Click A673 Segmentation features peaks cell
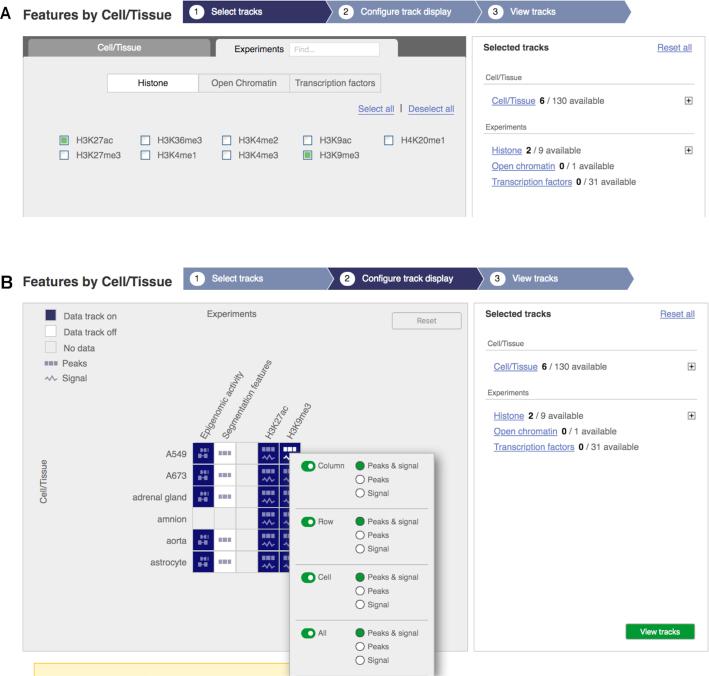Image resolution: width=709 pixels, height=676 pixels. [x=225, y=475]
